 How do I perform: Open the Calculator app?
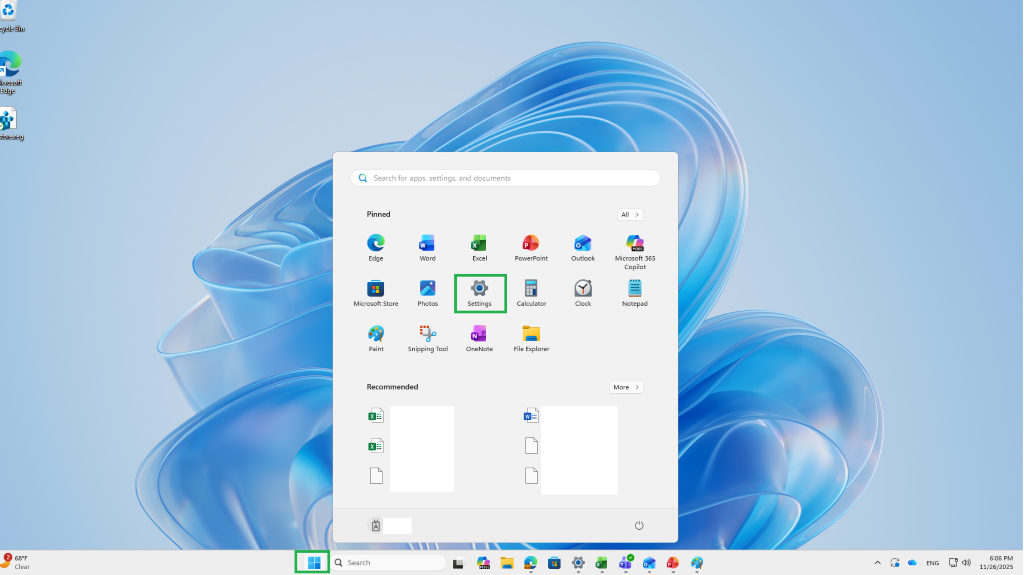pos(531,293)
